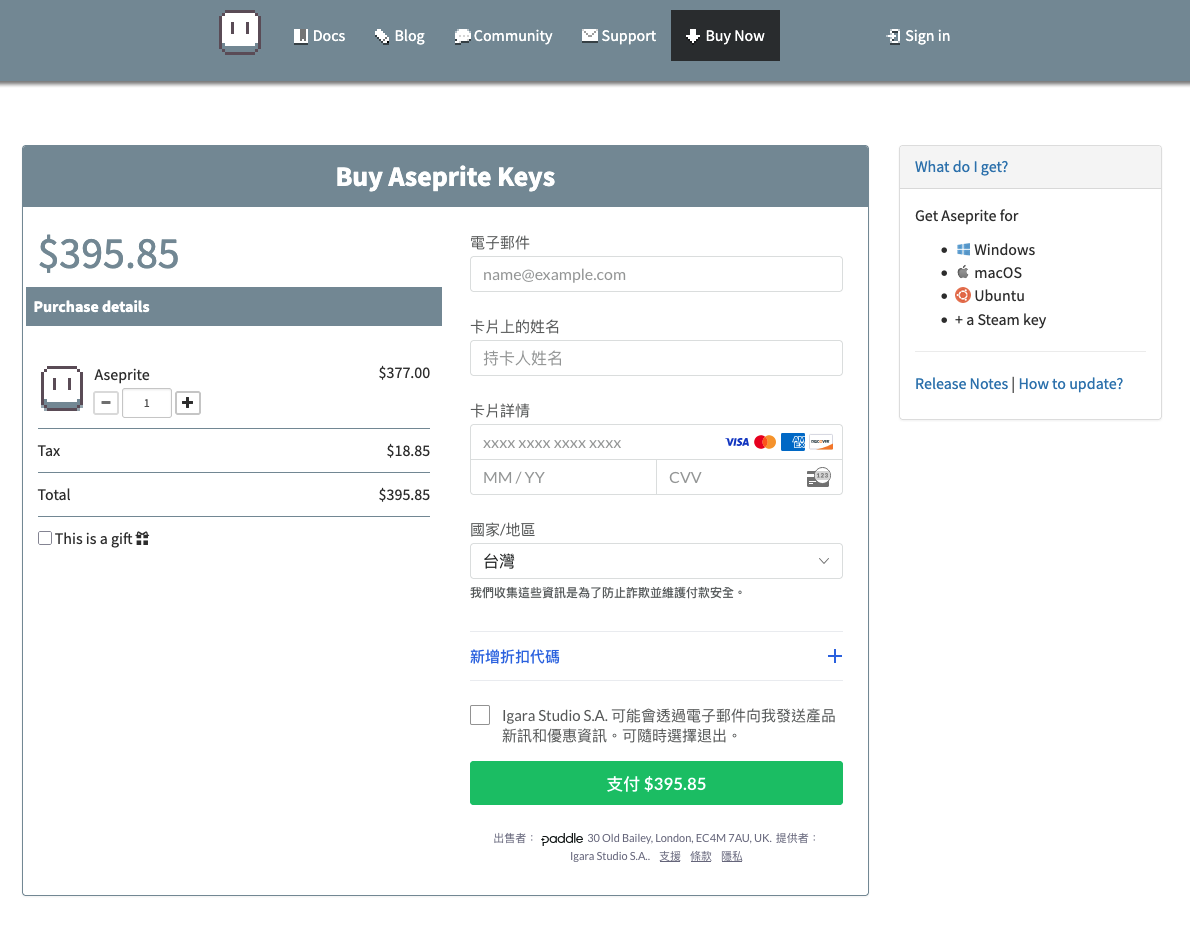Click the Apple macOS icon
1190x930 pixels.
pyautogui.click(x=962, y=272)
